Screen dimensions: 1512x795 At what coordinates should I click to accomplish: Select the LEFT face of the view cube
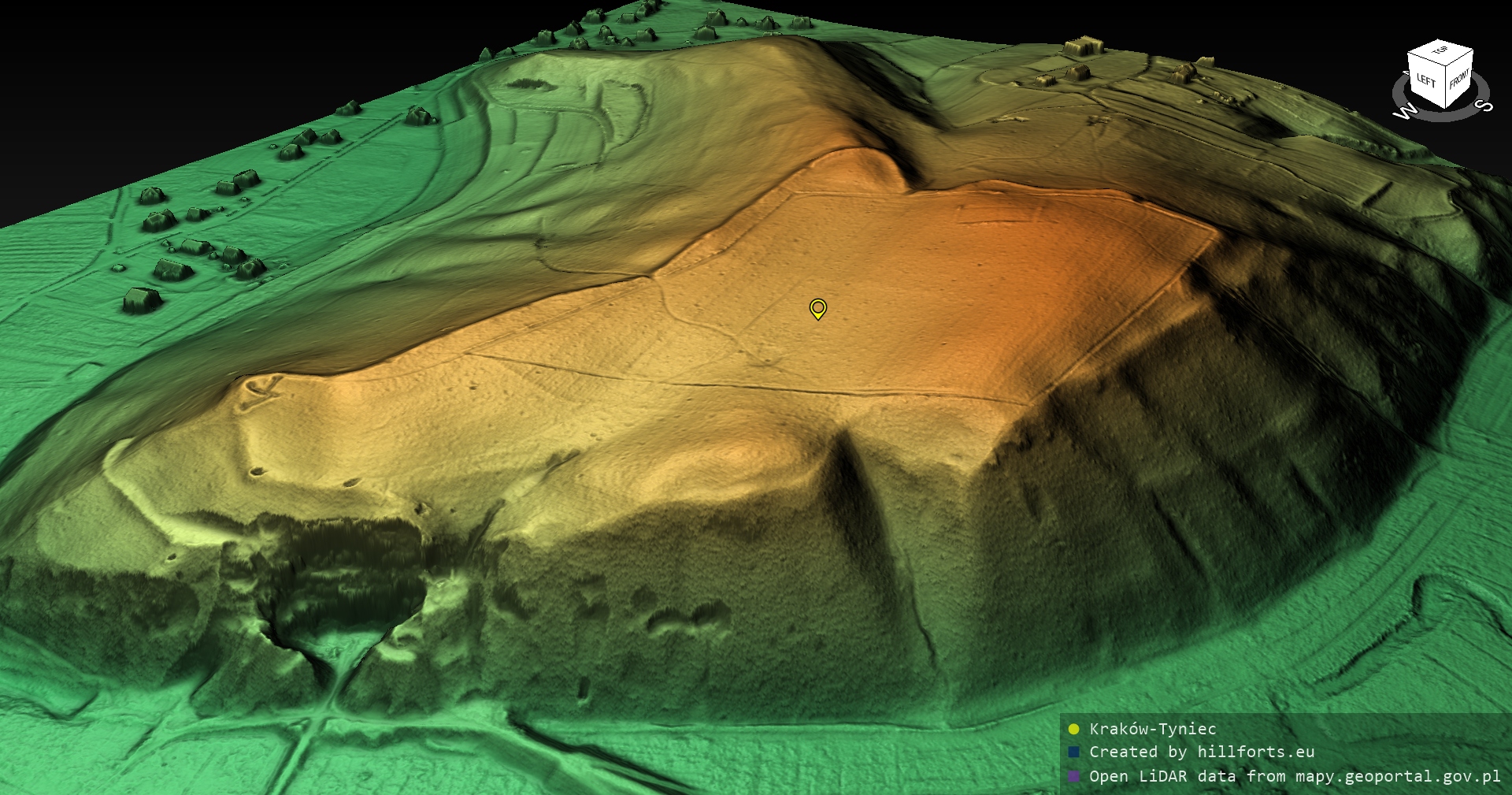[x=1425, y=81]
